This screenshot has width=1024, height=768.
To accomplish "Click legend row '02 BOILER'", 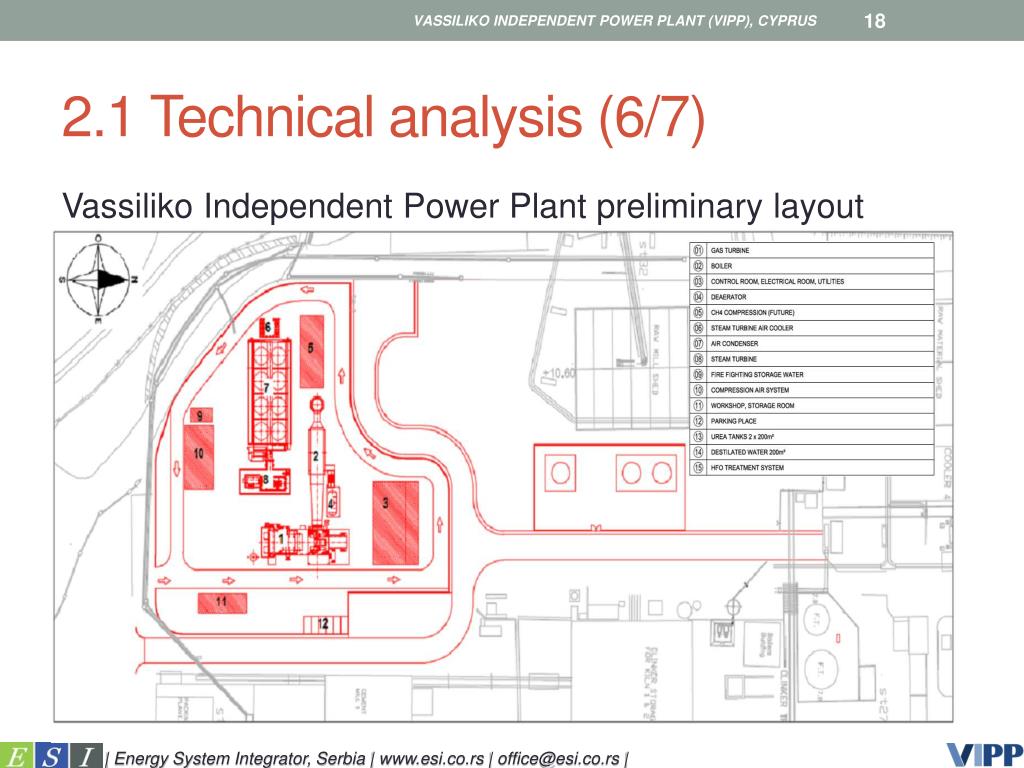I will coord(812,266).
